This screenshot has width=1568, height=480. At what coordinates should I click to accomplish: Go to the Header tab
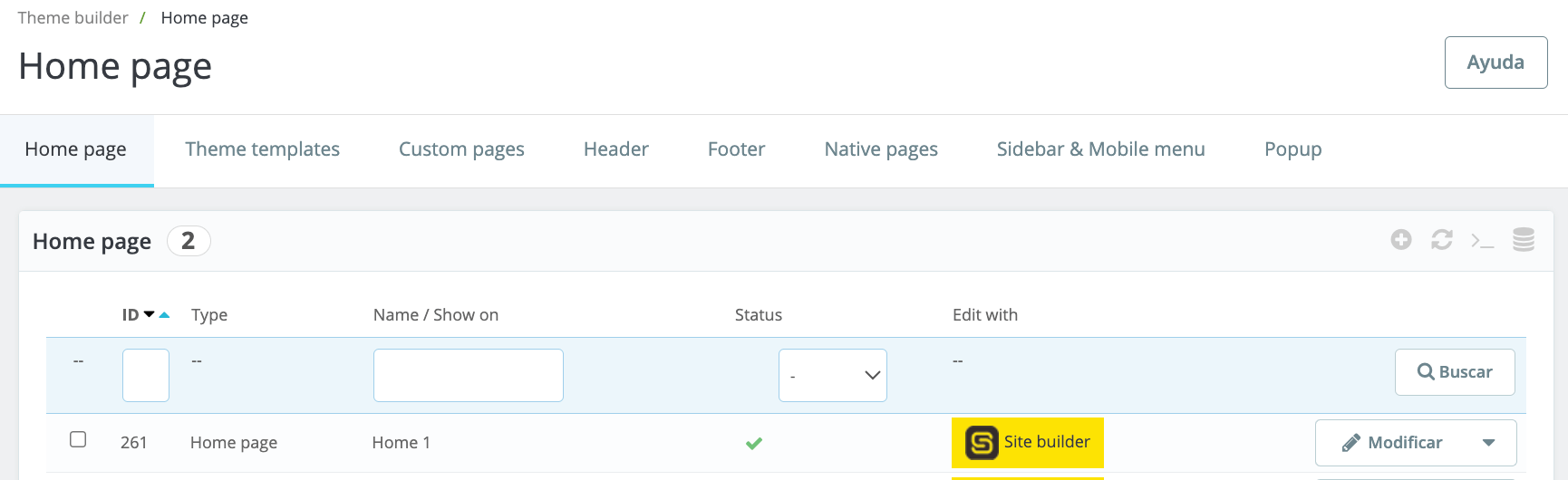point(615,149)
